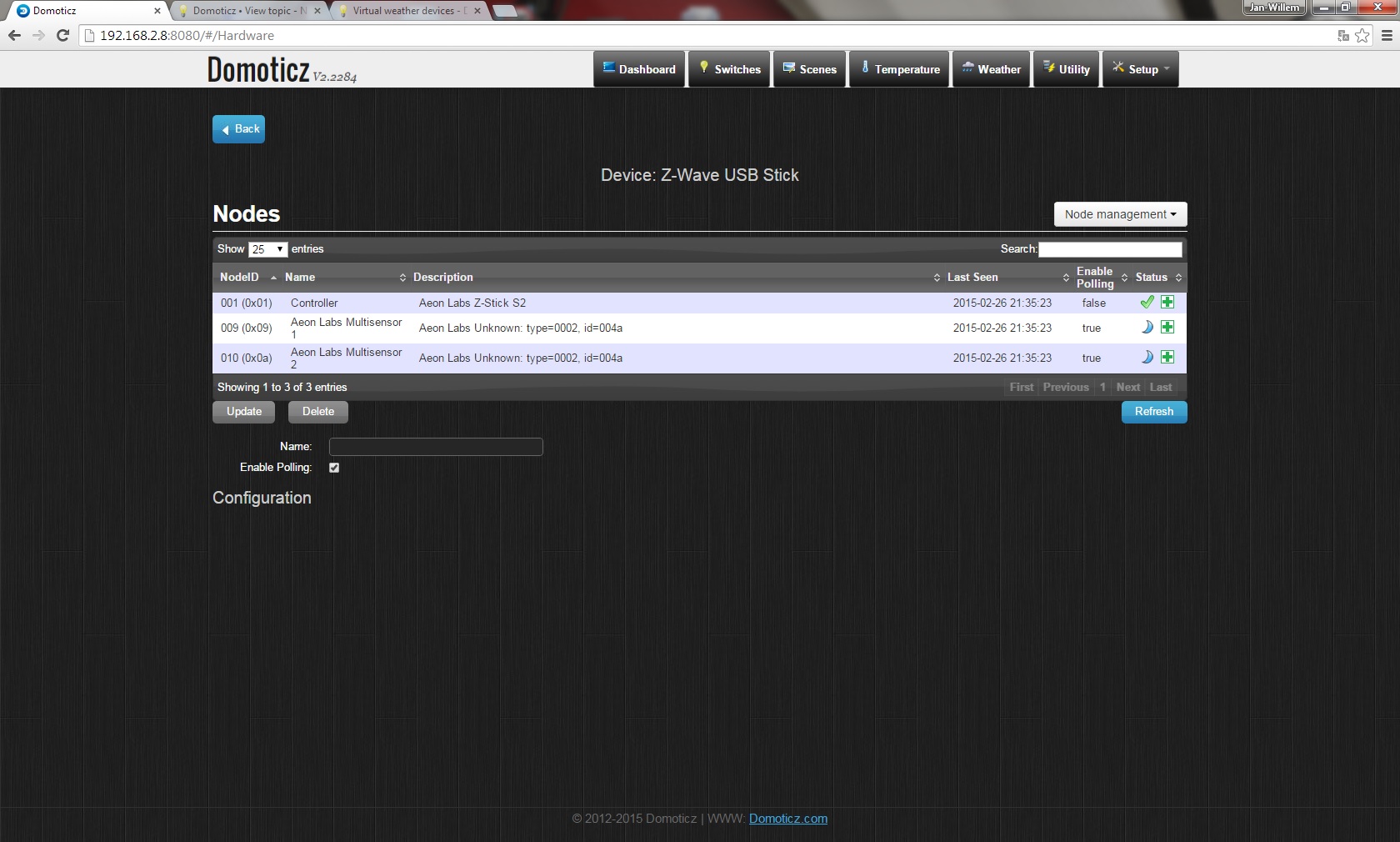Open the Utility page
The image size is (1400, 842).
click(1067, 69)
